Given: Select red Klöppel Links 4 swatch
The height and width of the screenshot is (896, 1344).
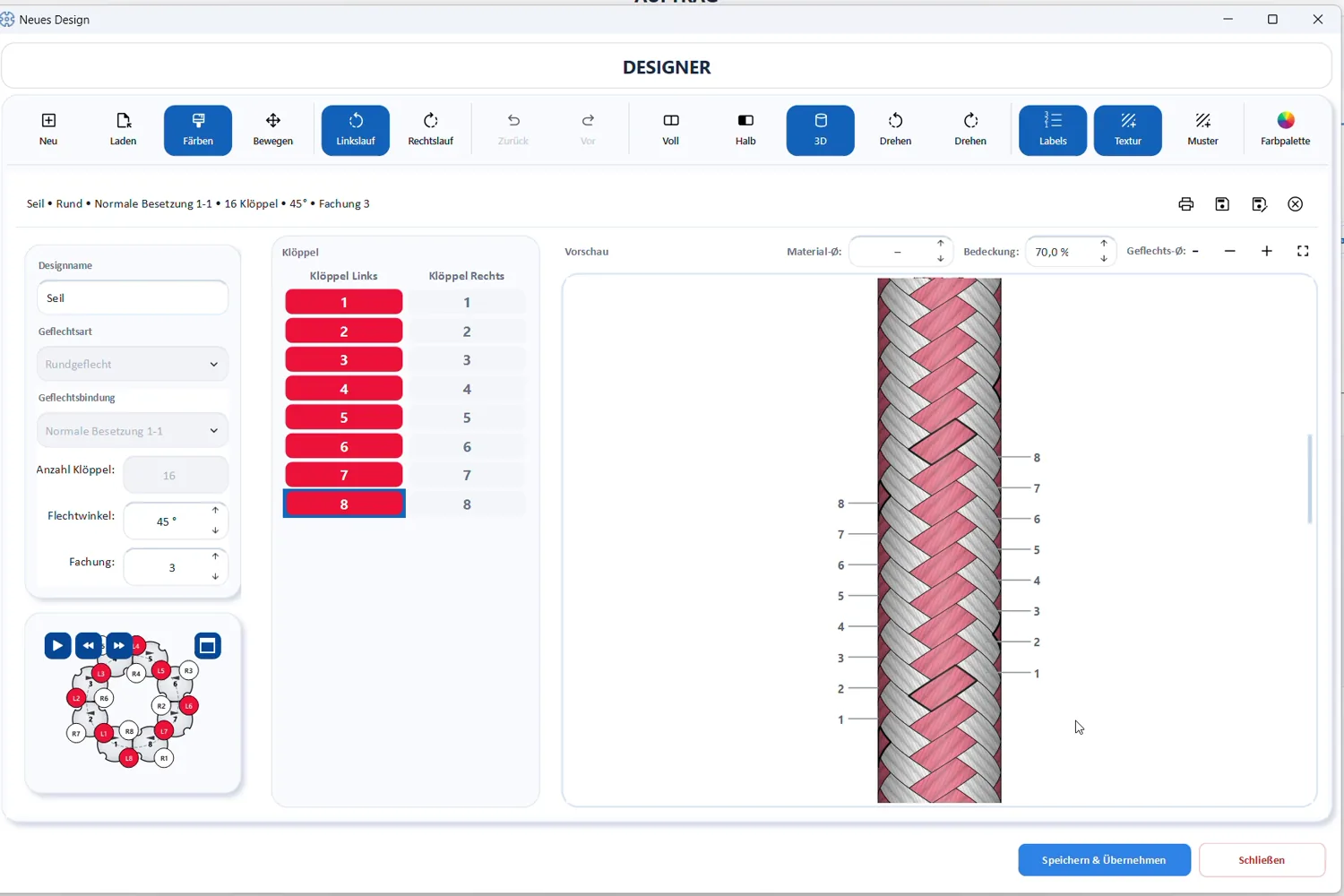Looking at the screenshot, I should pyautogui.click(x=344, y=389).
